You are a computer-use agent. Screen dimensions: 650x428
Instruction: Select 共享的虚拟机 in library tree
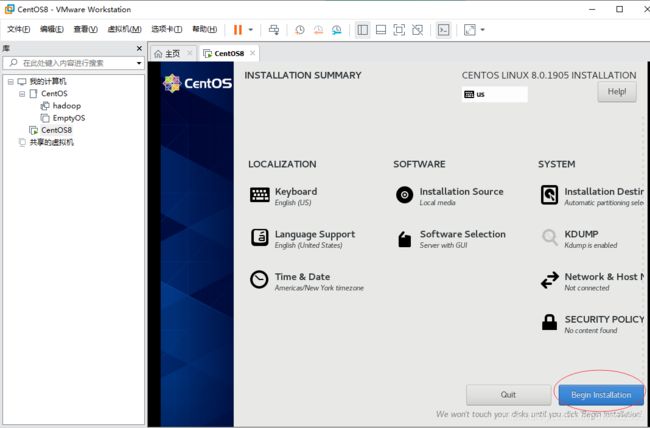point(51,142)
